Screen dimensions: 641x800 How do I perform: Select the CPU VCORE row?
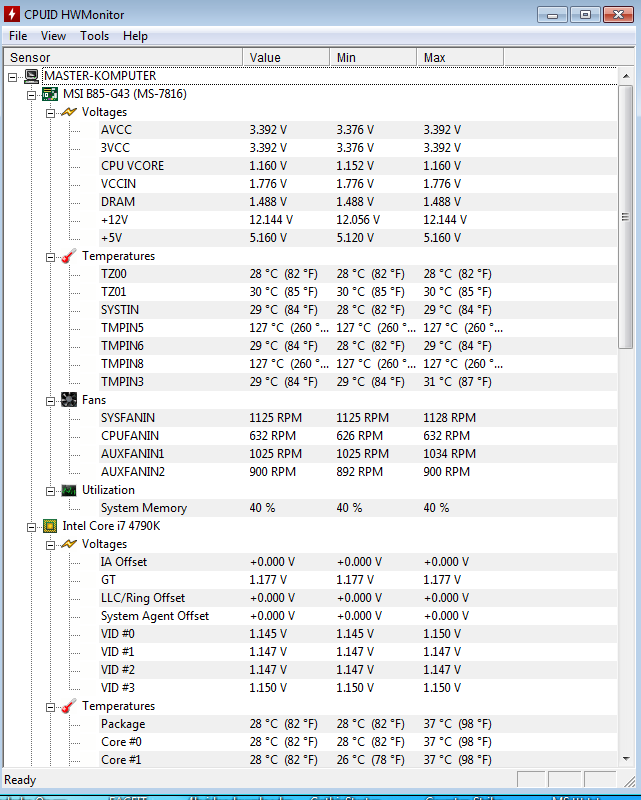(x=358, y=166)
